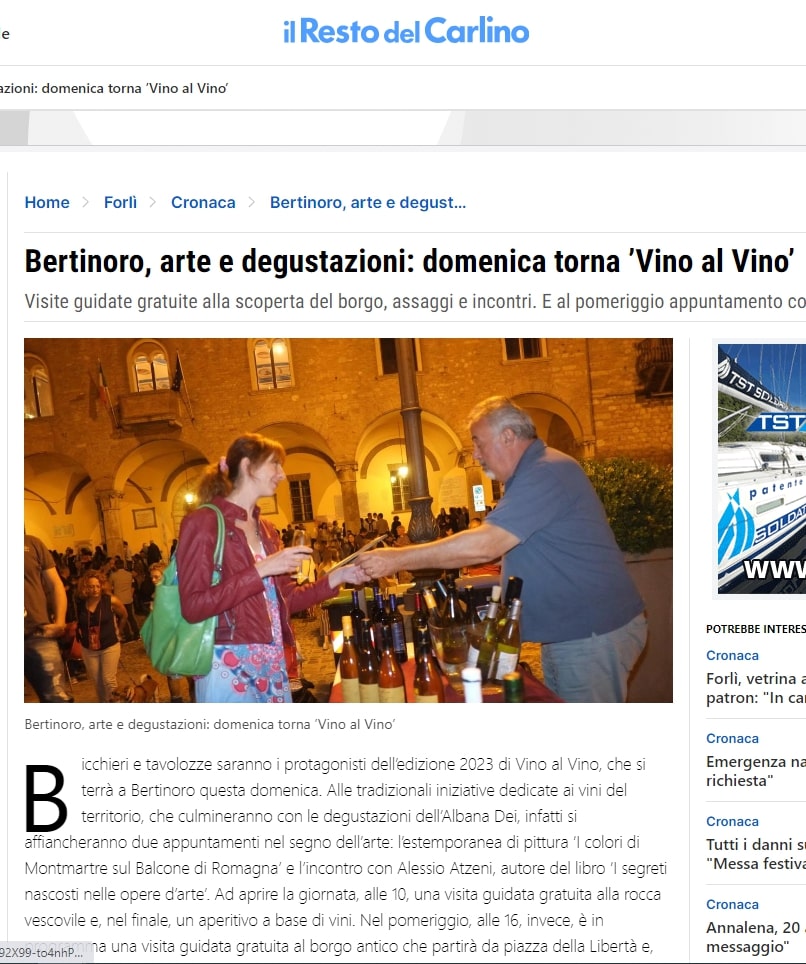806x964 pixels.
Task: Click the chevron separator after Cronaca
Action: pyautogui.click(x=251, y=202)
